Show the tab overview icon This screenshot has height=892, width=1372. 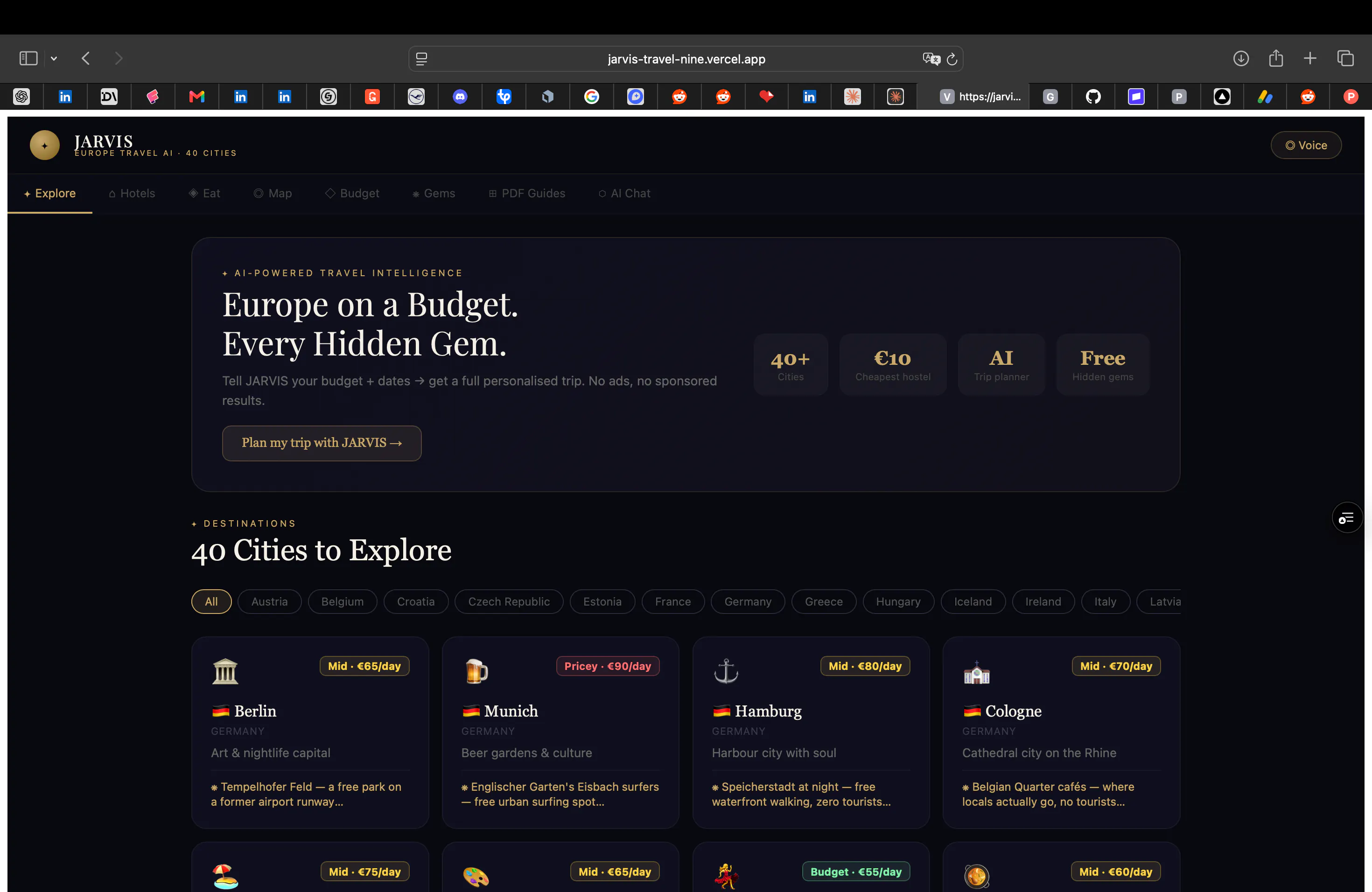coord(1345,58)
